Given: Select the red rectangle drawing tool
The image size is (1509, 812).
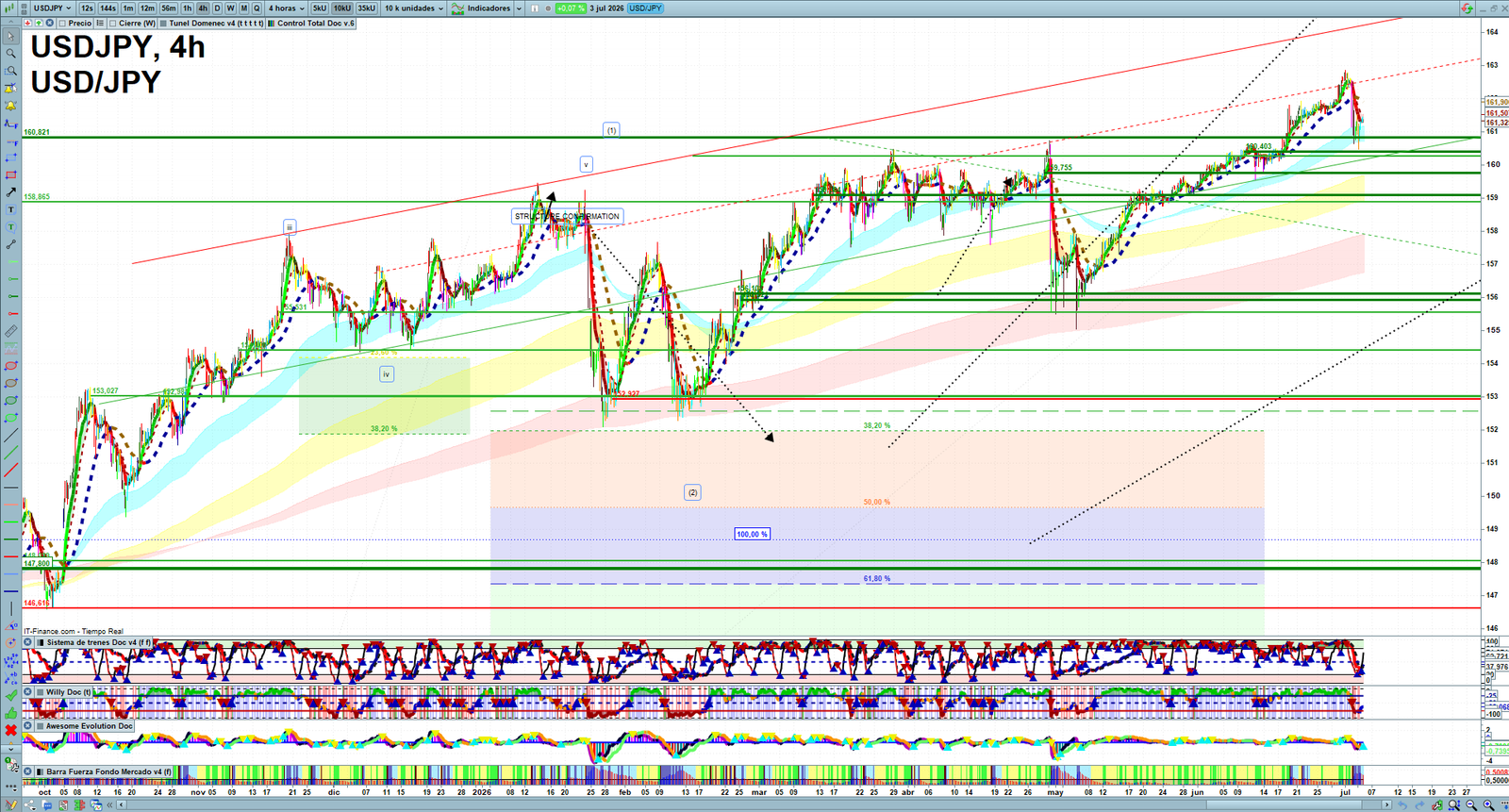Looking at the screenshot, I should (x=10, y=175).
